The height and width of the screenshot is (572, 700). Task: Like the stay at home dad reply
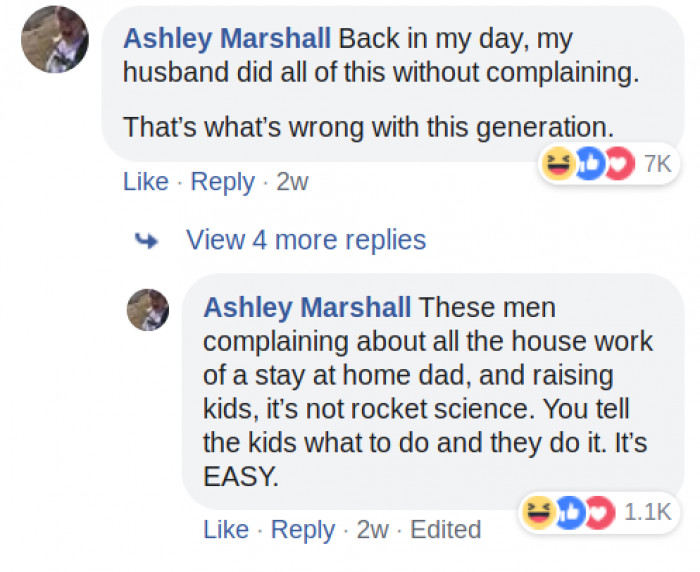pyautogui.click(x=226, y=529)
